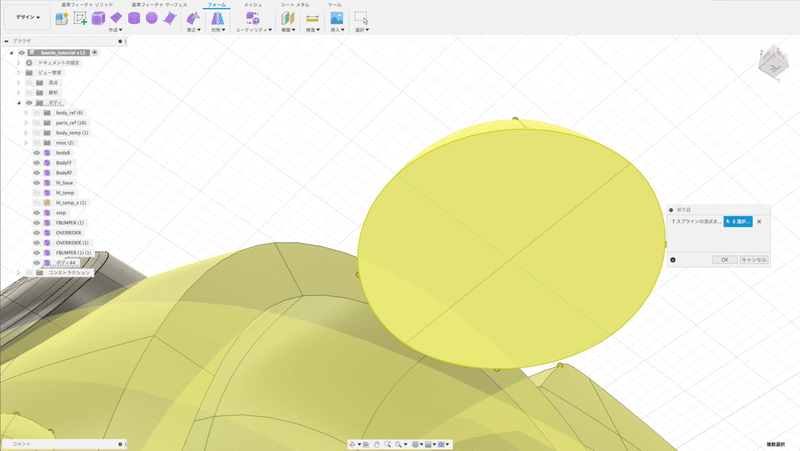800x451 pixels.
Task: Select the FBUMPER (1) (1) body item
Action: pos(73,253)
